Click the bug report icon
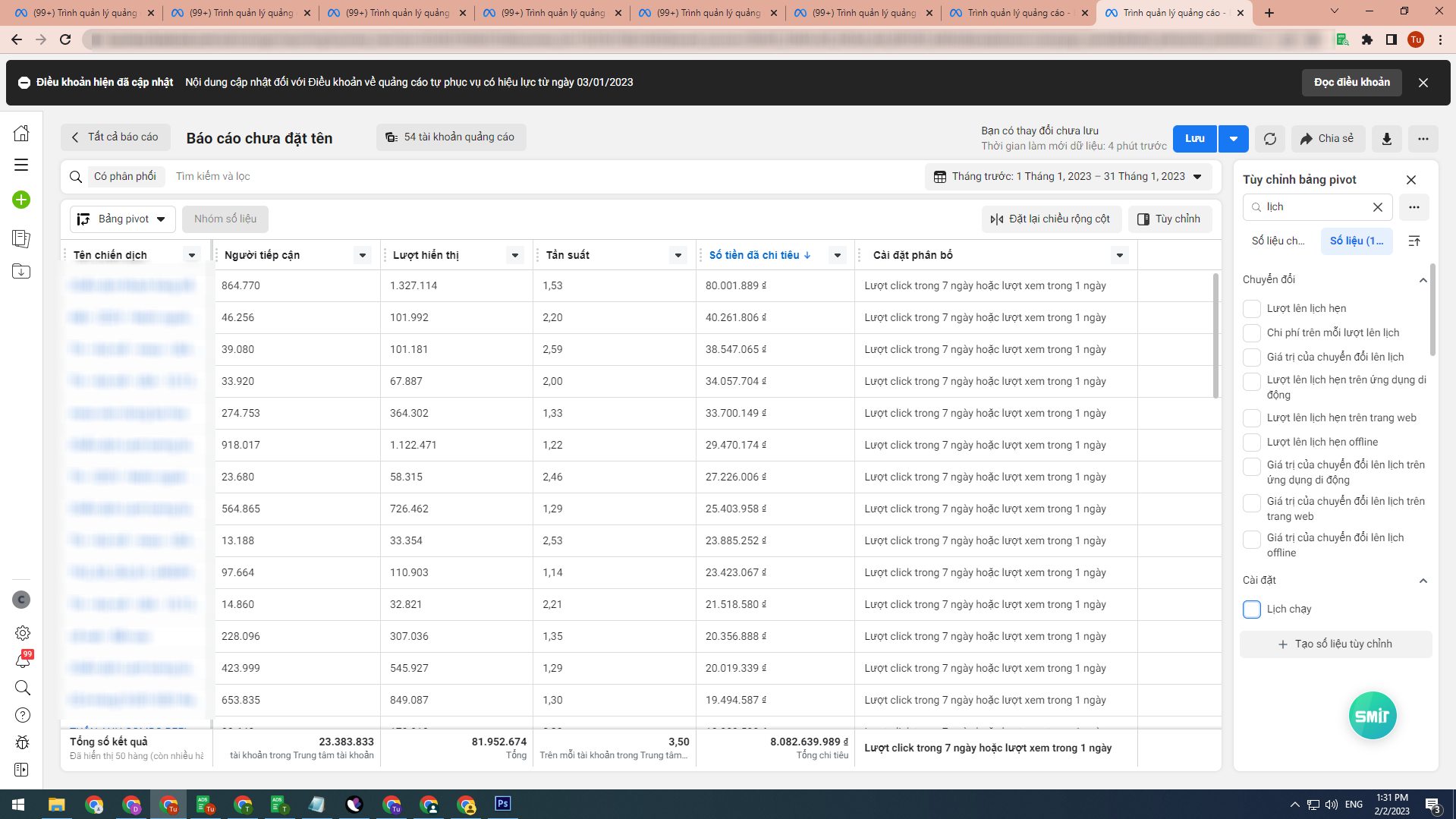 tap(23, 742)
